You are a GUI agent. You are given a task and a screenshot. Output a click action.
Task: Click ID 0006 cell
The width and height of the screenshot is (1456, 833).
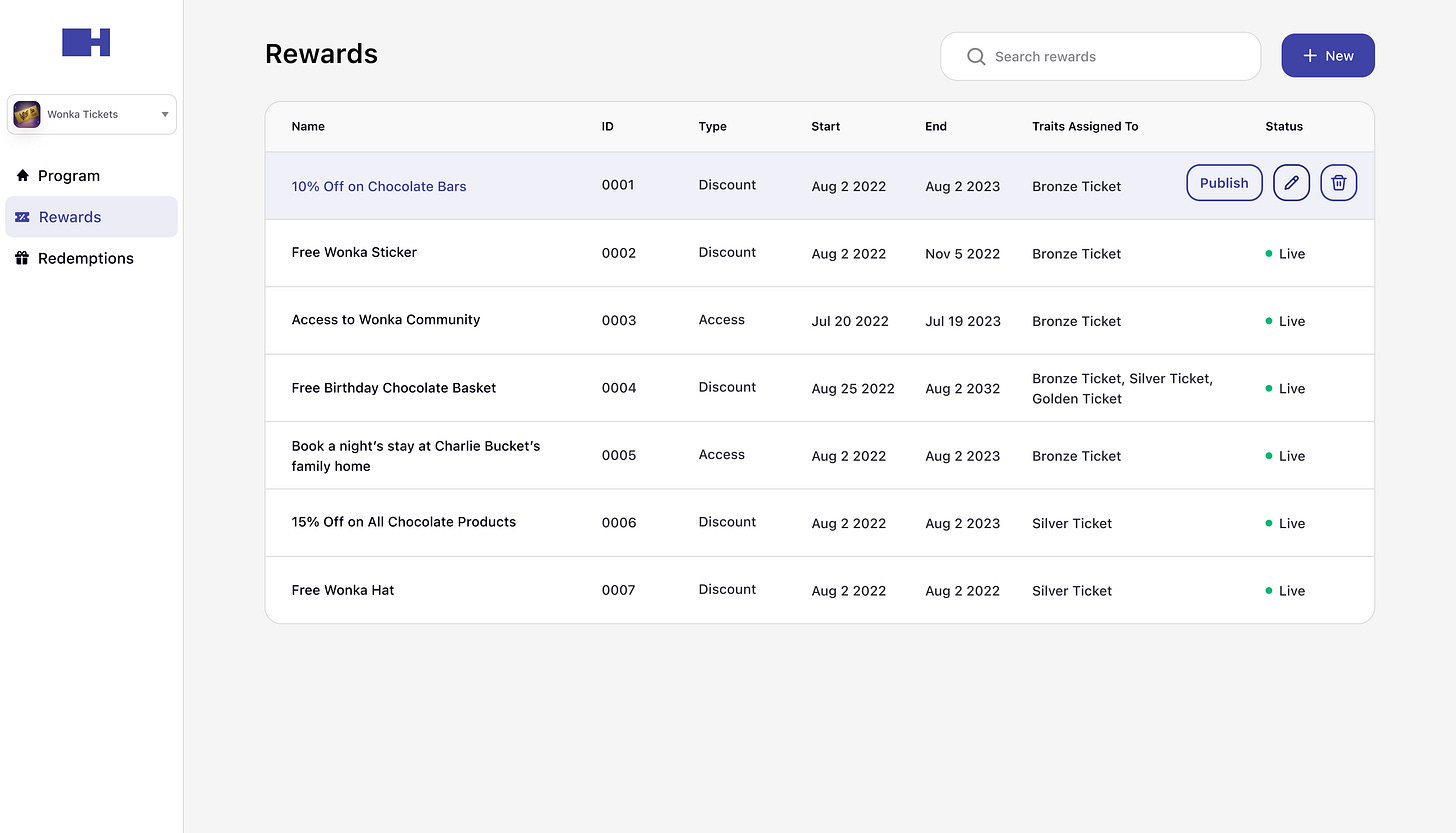click(619, 523)
